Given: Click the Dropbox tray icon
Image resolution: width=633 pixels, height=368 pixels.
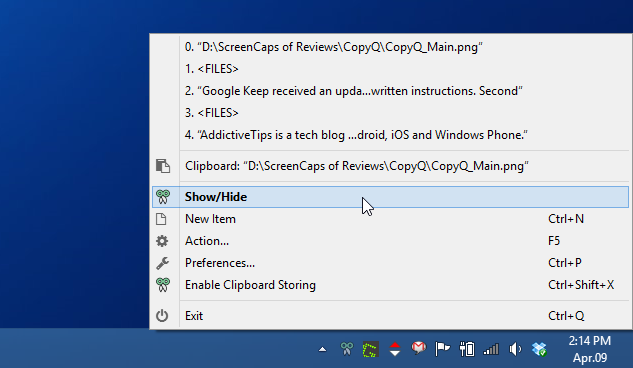Looking at the screenshot, I should click(x=539, y=349).
